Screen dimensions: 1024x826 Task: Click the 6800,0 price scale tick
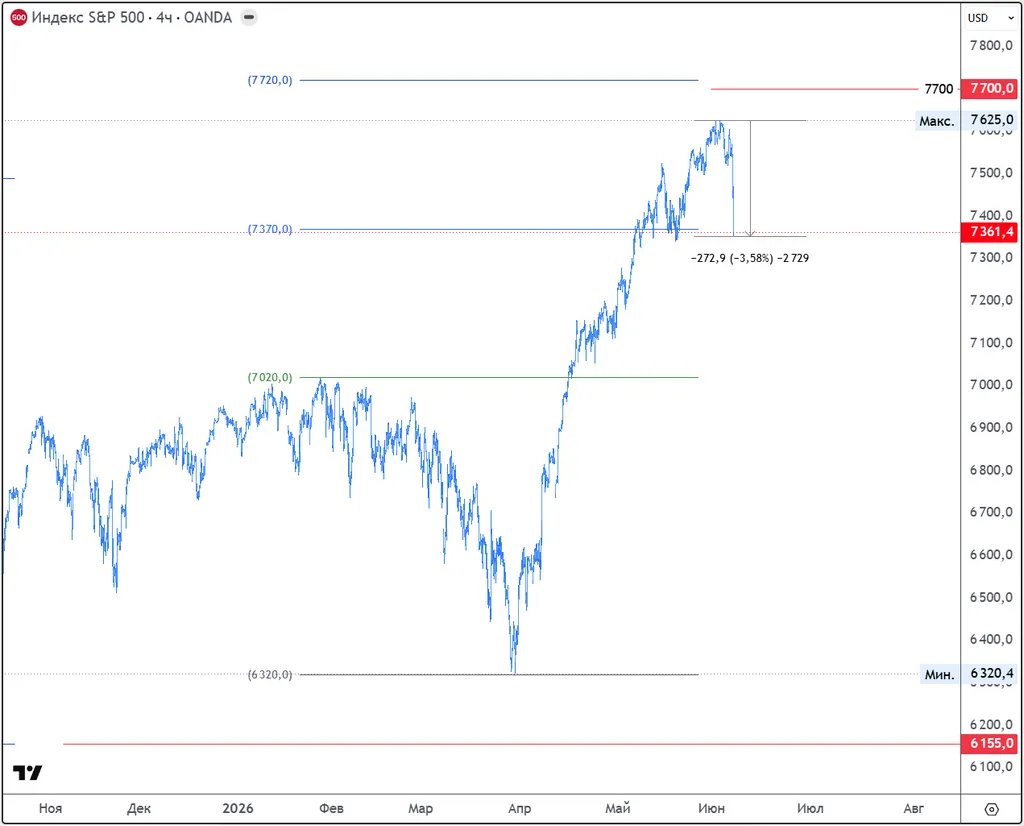991,469
